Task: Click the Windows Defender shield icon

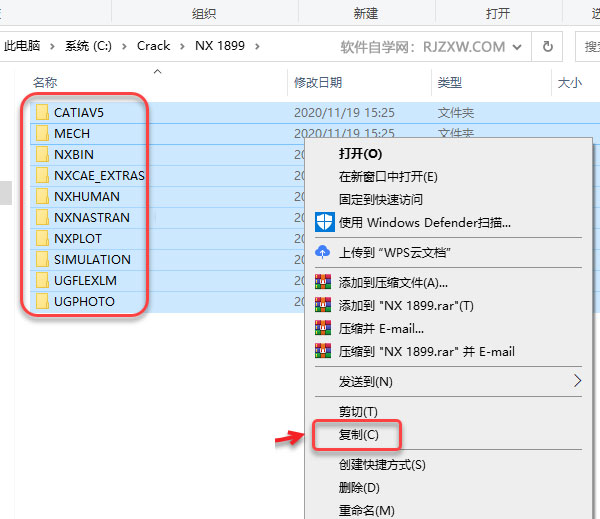Action: click(x=324, y=222)
